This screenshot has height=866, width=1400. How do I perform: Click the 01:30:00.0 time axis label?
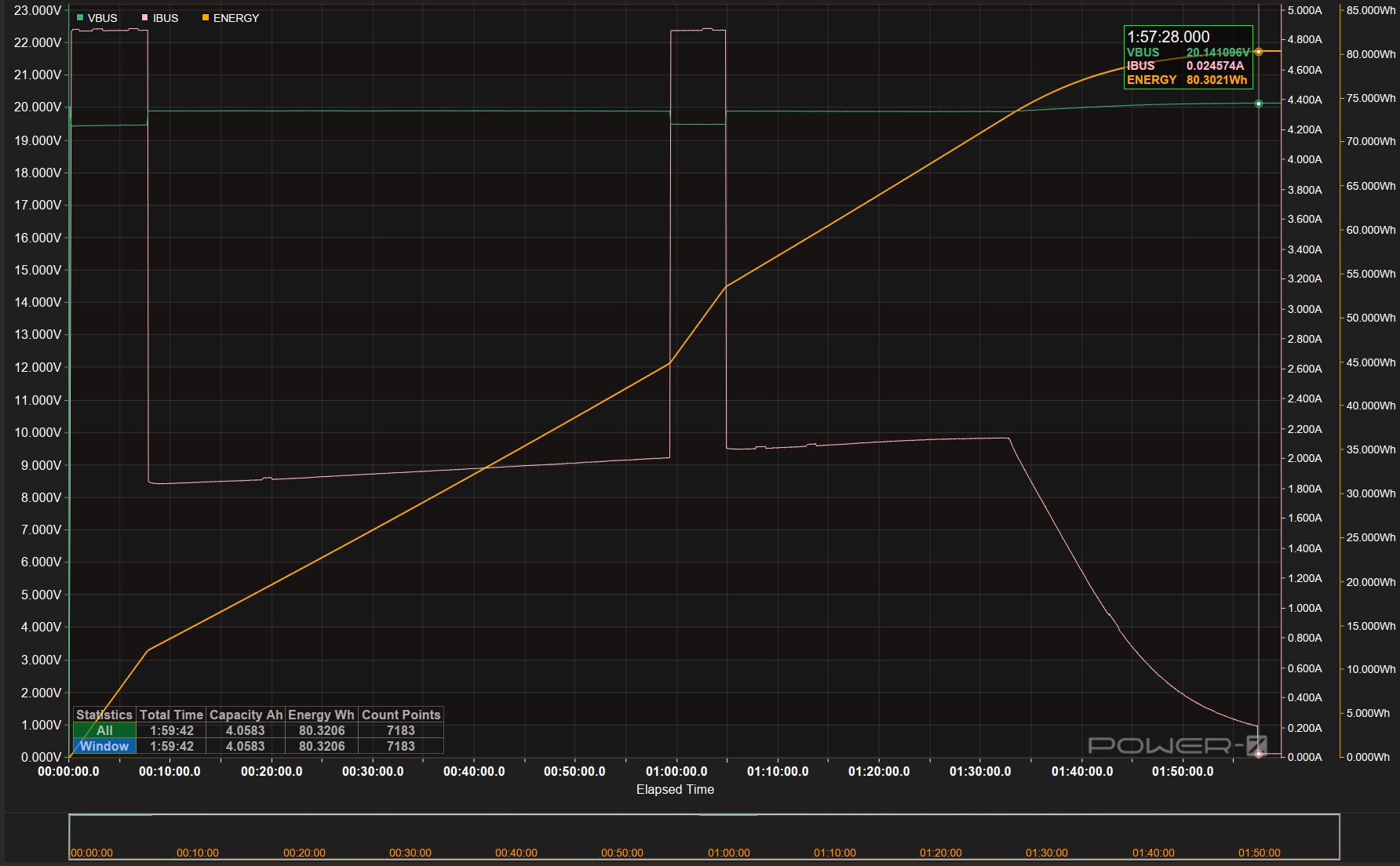pyautogui.click(x=980, y=772)
